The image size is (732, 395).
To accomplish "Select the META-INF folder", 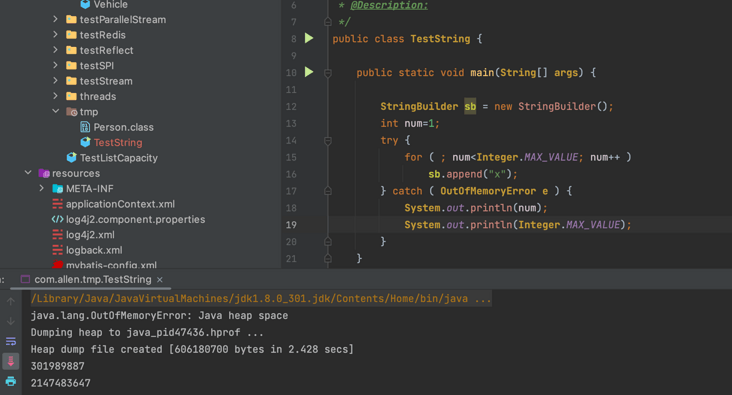I will (x=90, y=189).
